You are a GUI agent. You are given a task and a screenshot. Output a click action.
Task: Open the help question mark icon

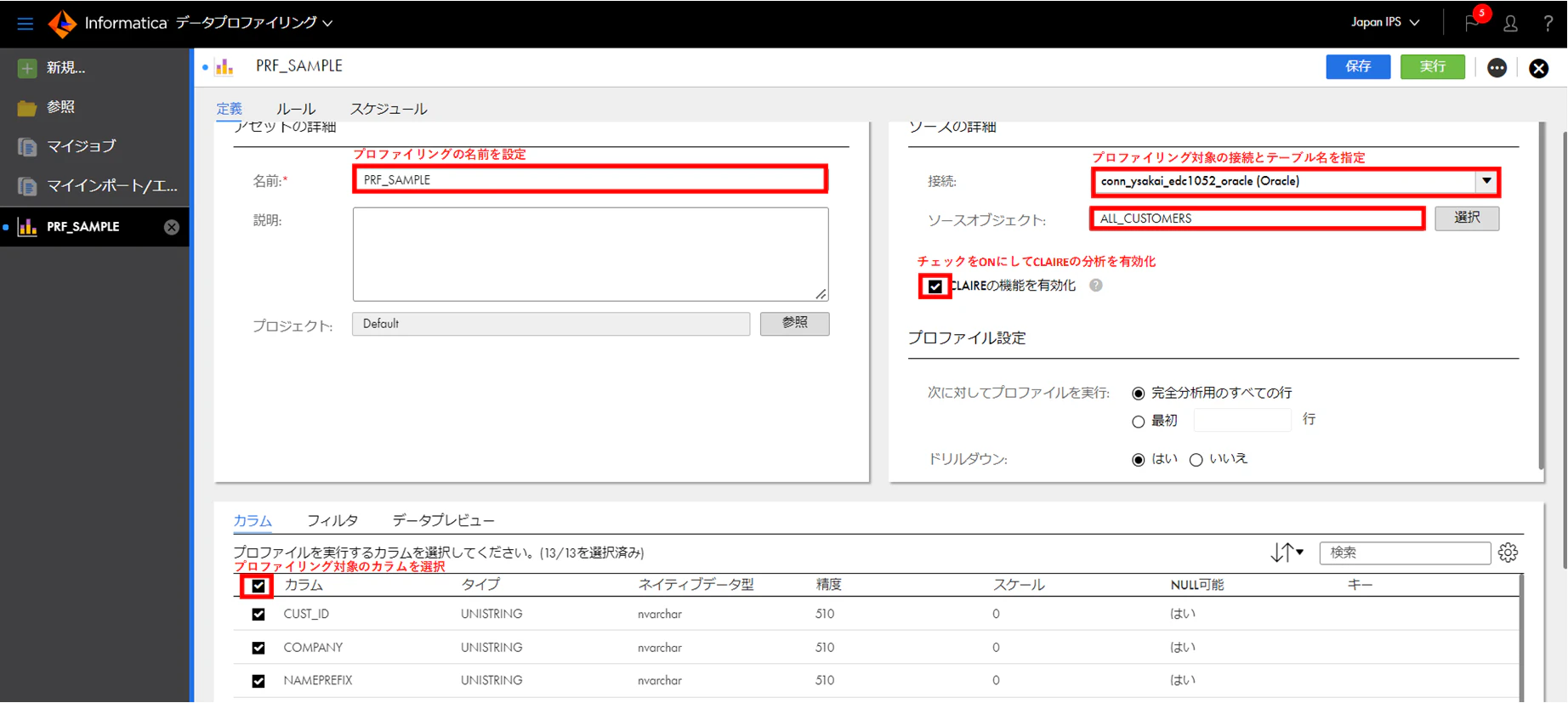tap(1548, 24)
